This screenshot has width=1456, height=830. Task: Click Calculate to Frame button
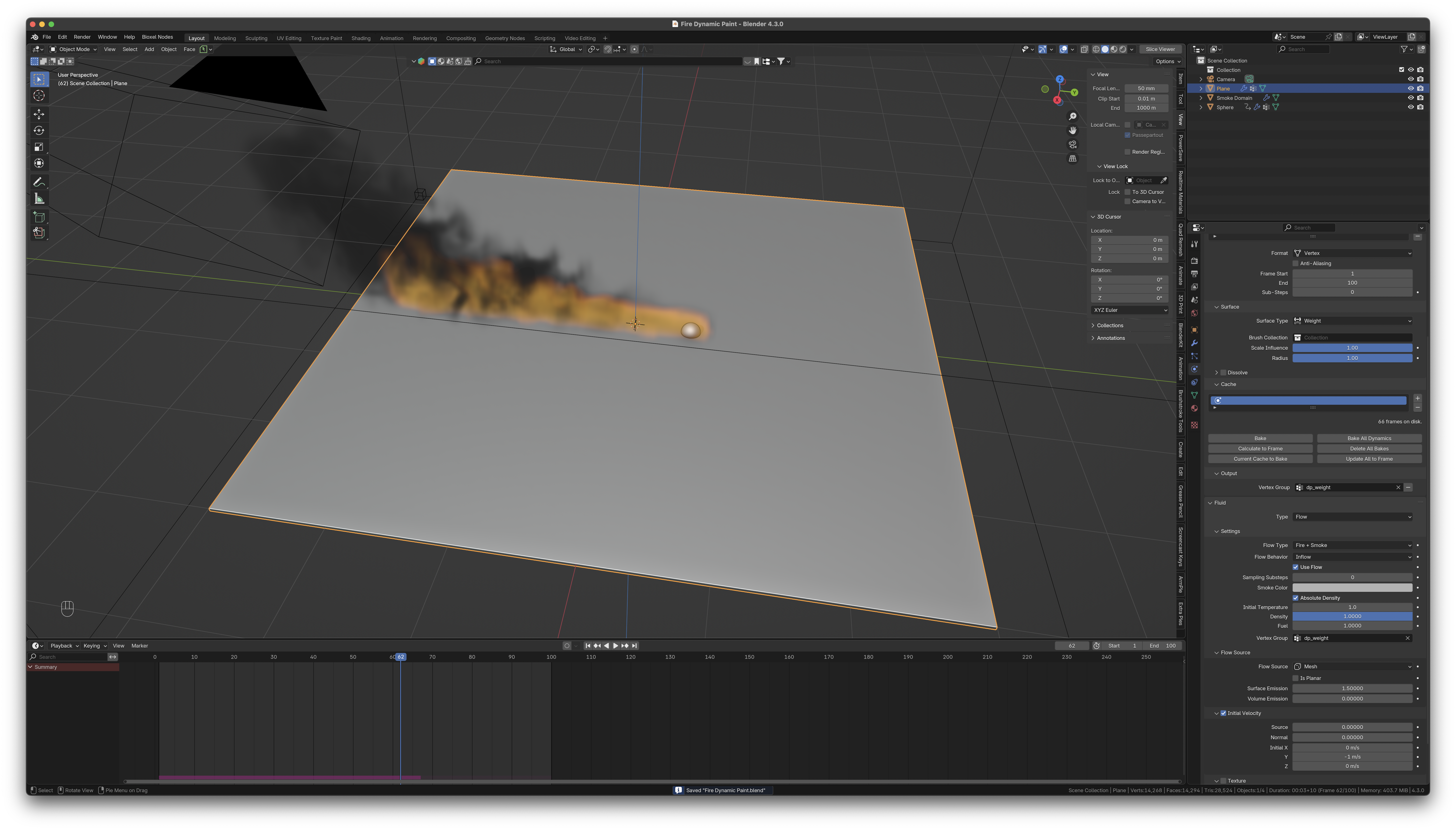1260,449
